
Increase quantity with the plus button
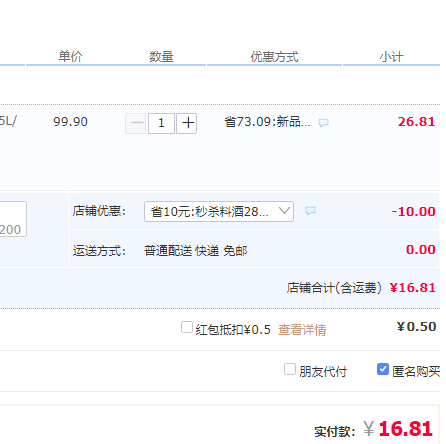[x=187, y=123]
